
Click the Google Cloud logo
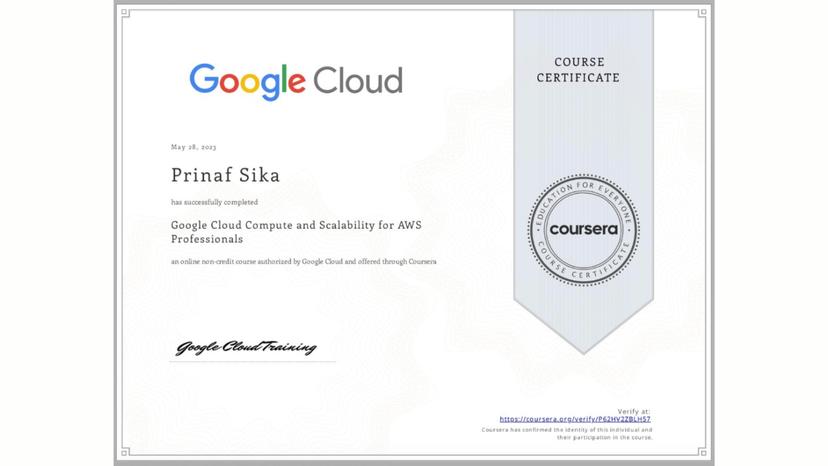[x=296, y=81]
